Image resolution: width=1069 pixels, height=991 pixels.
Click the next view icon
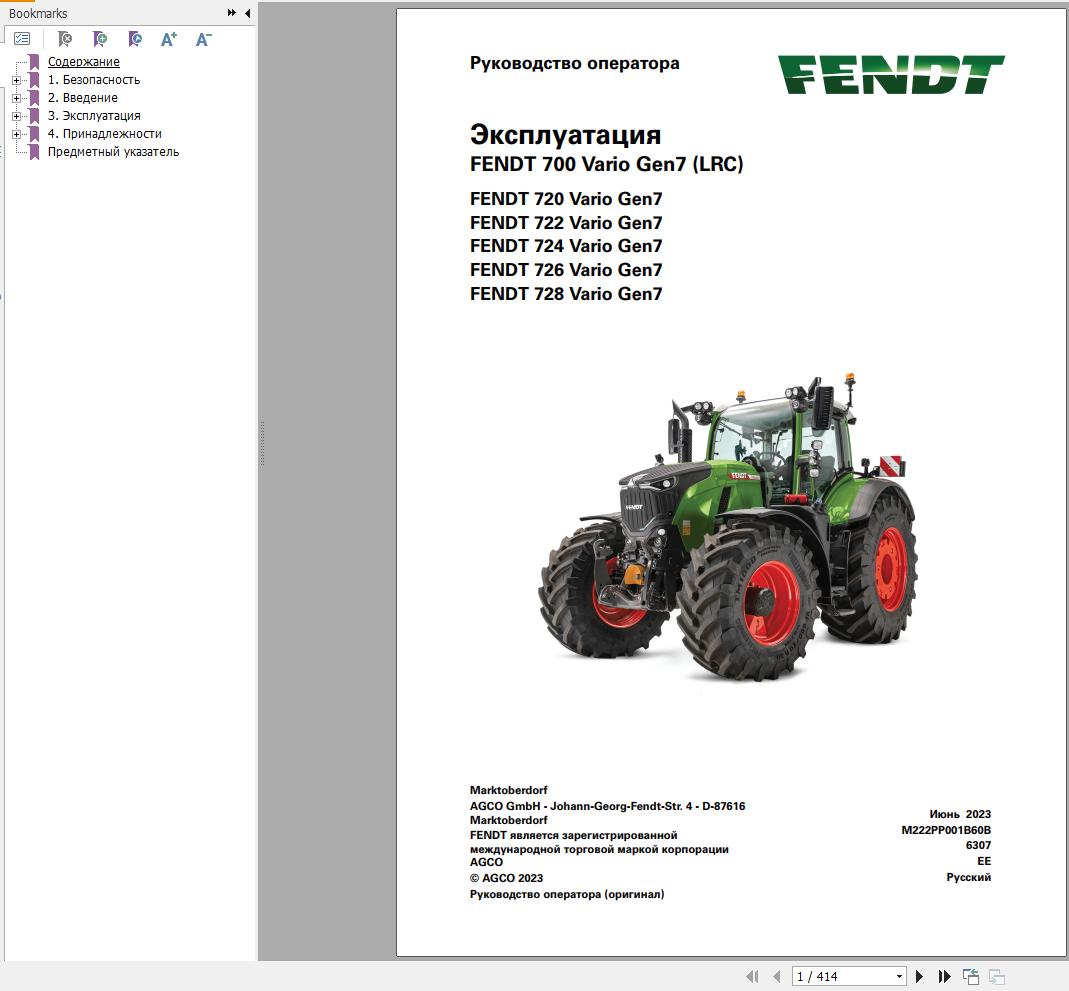pos(997,976)
